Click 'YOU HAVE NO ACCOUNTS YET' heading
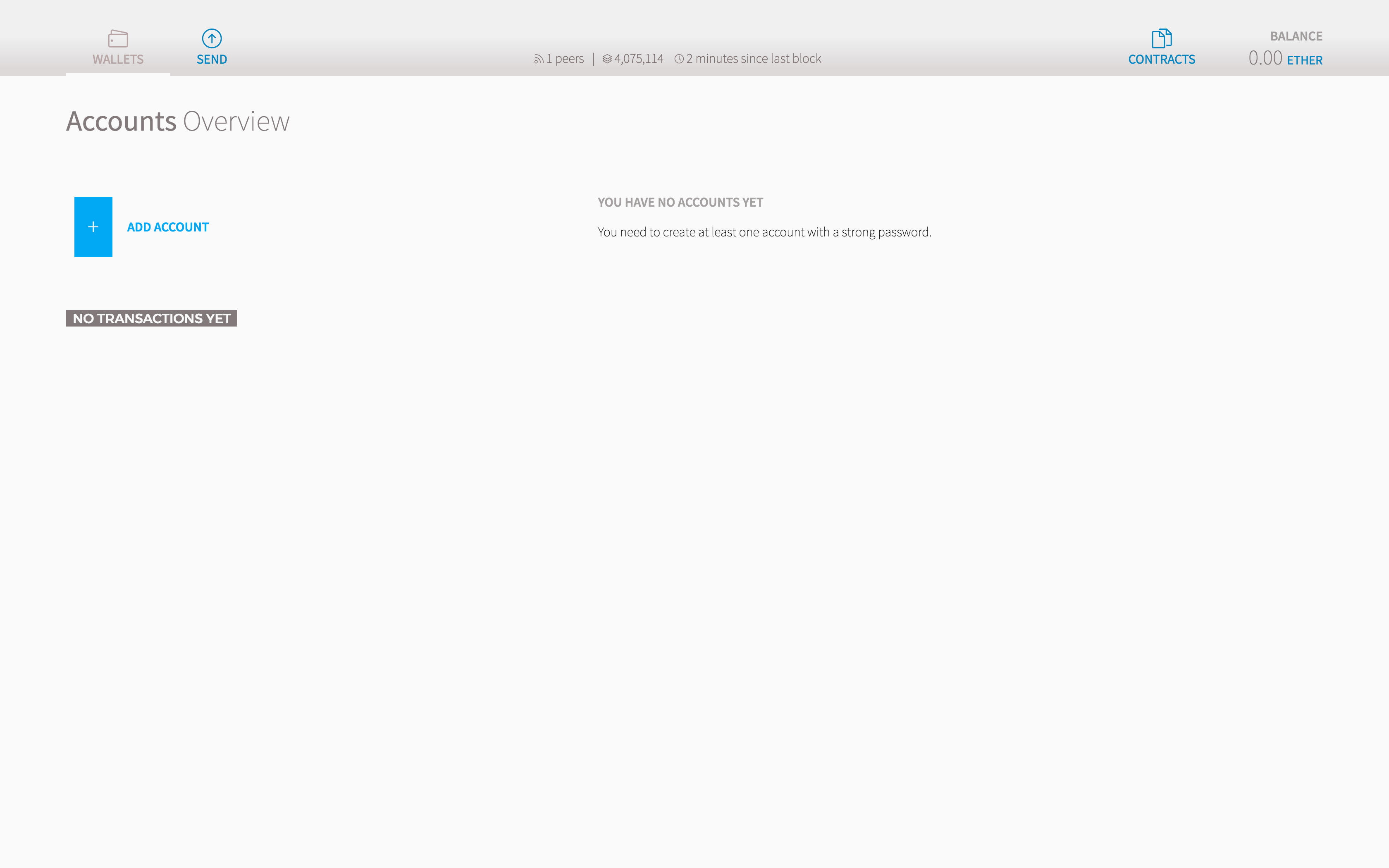The width and height of the screenshot is (1389, 868). pyautogui.click(x=680, y=203)
